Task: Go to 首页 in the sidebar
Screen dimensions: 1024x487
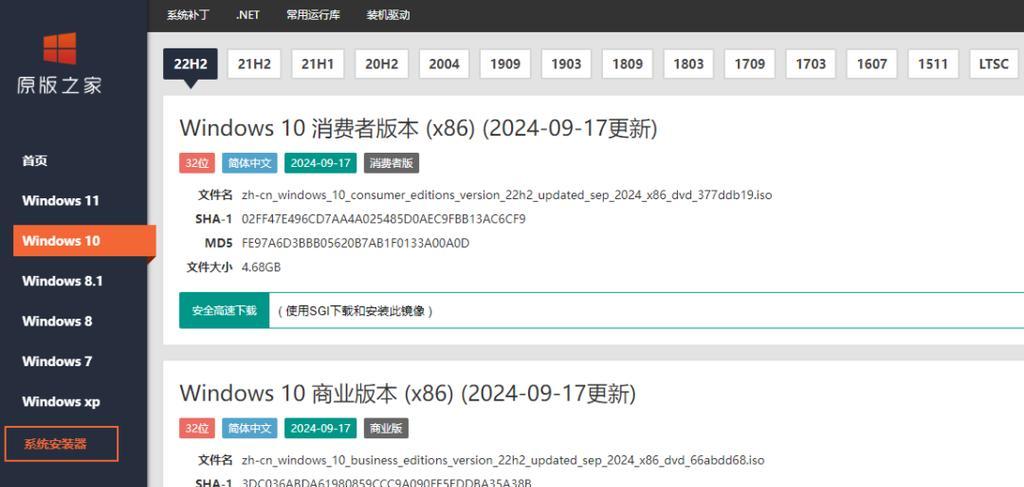Action: point(35,161)
